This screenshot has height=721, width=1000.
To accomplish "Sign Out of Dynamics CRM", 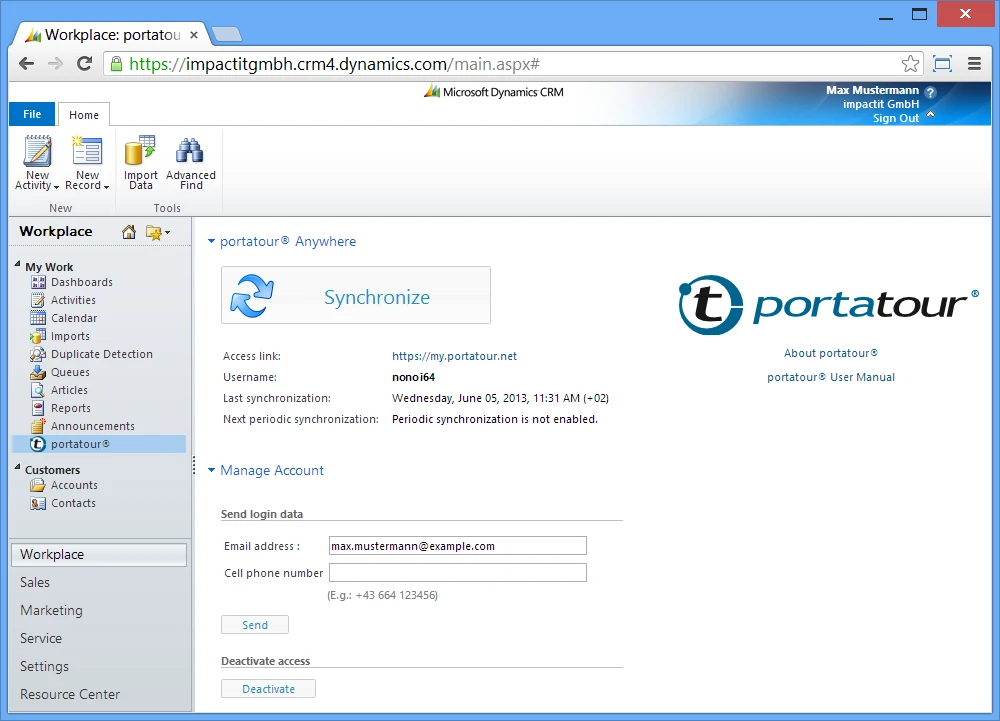I will (x=895, y=118).
